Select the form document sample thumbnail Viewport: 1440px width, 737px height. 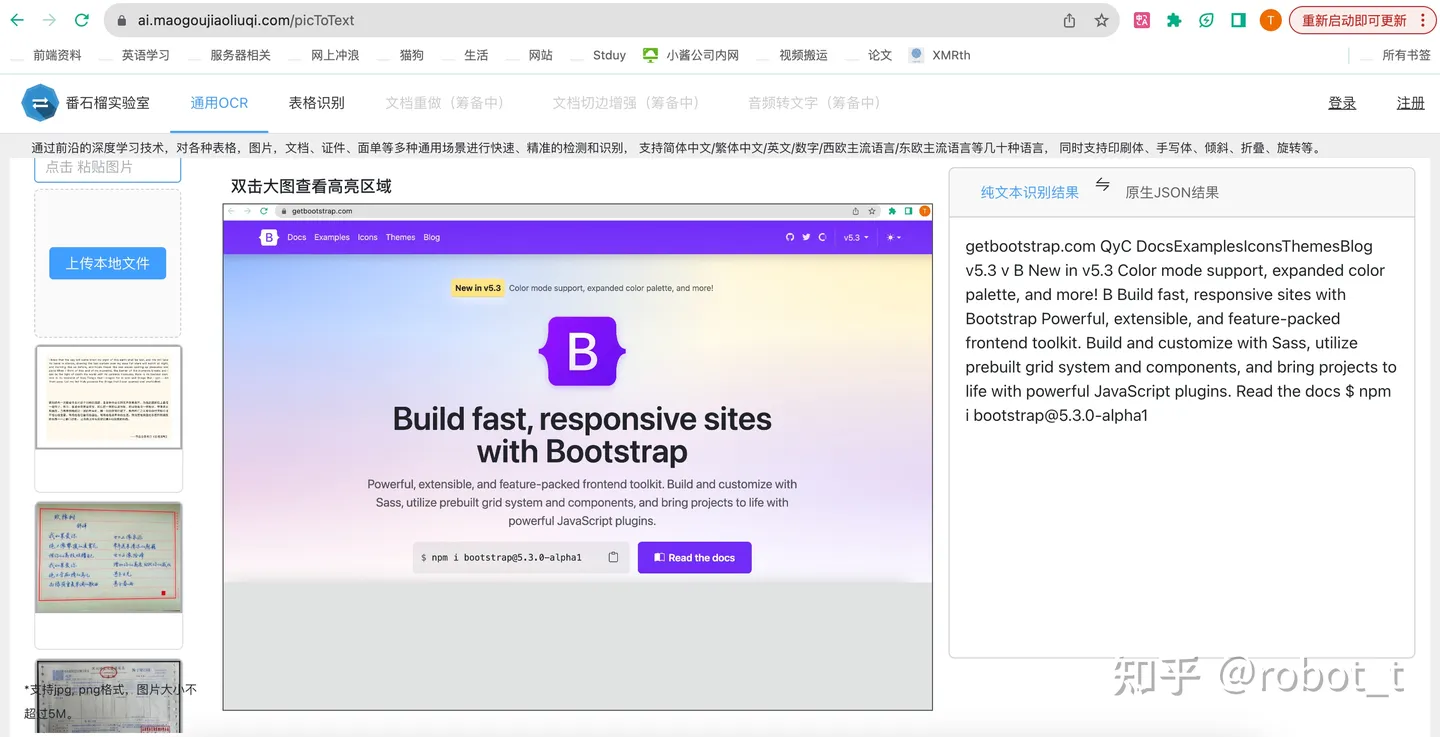pos(109,697)
